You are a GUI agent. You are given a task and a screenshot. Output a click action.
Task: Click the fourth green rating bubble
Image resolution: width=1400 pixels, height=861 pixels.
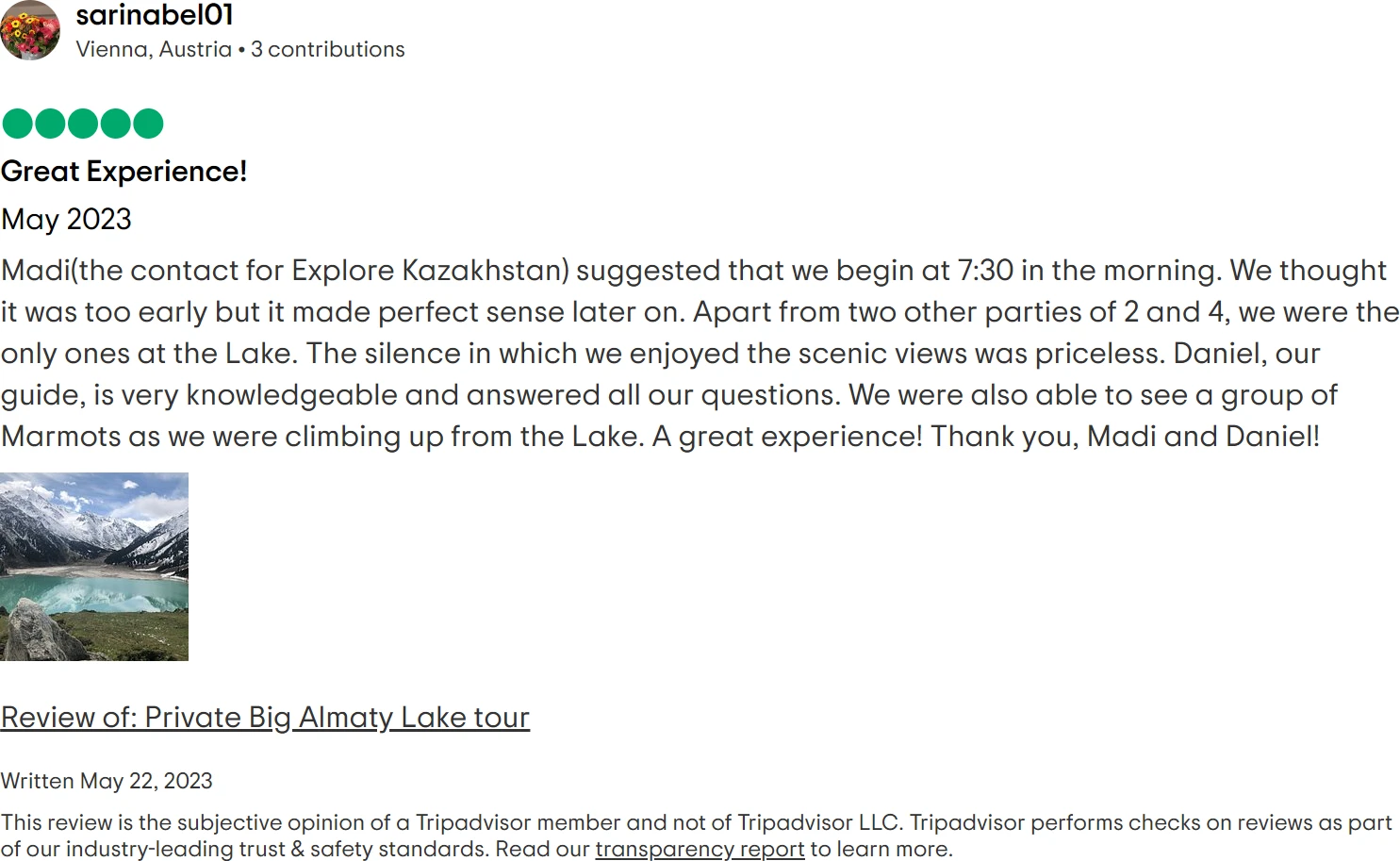[x=116, y=124]
